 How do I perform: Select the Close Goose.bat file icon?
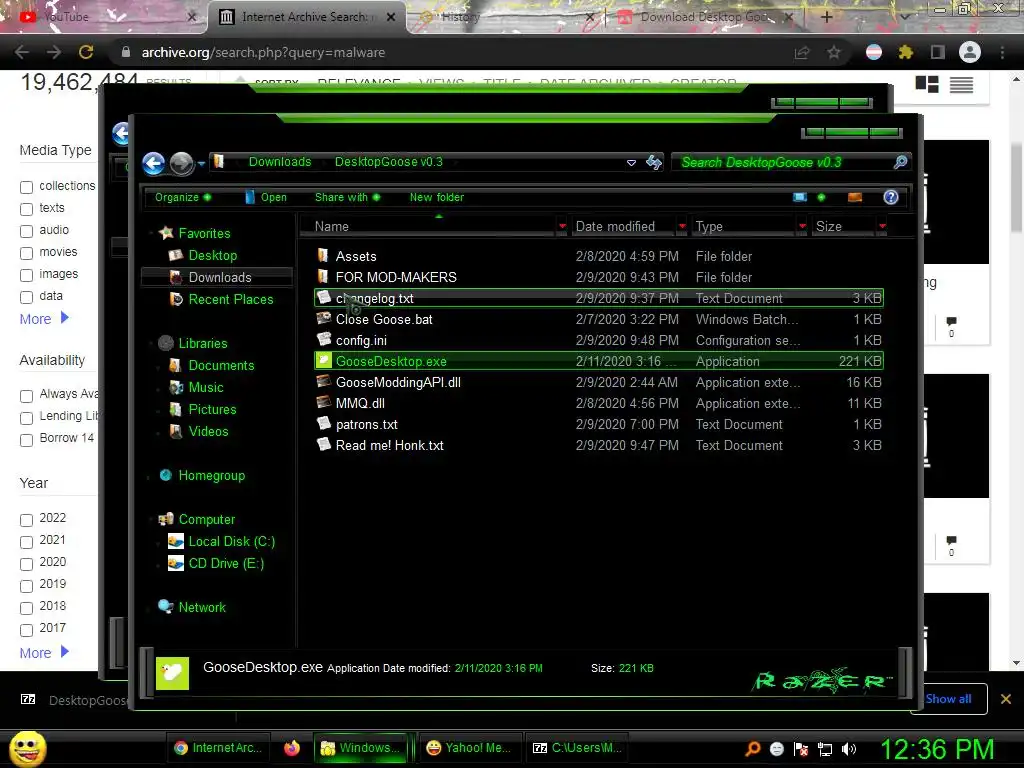(x=323, y=319)
